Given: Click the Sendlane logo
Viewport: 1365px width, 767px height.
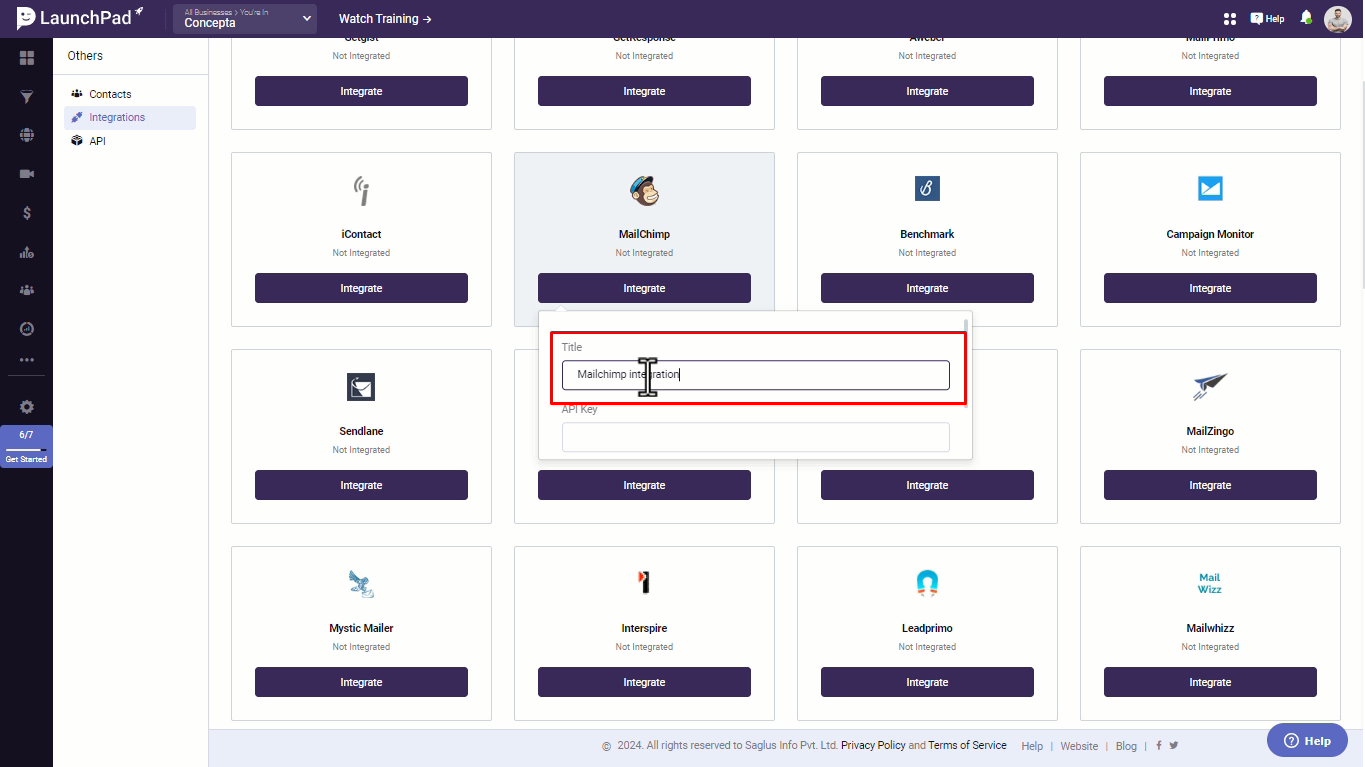Looking at the screenshot, I should pyautogui.click(x=361, y=386).
